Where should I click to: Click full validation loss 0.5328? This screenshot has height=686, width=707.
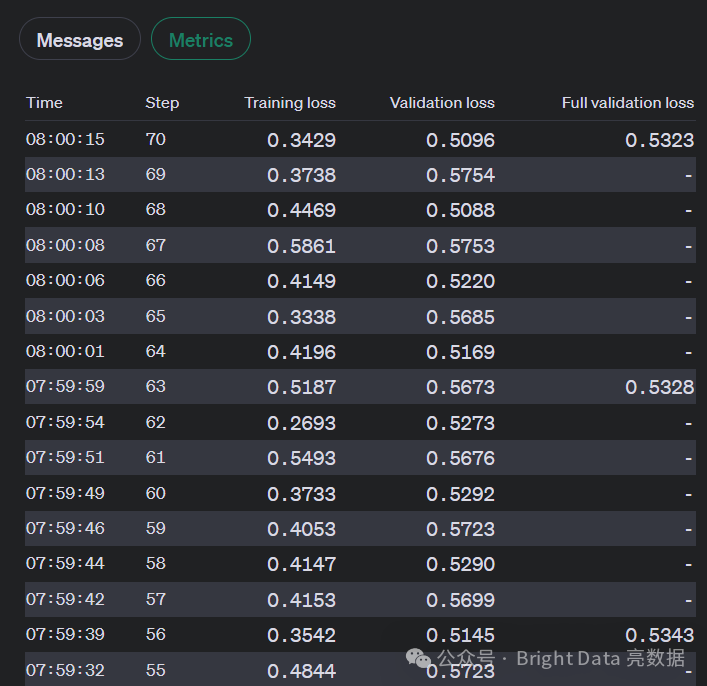(659, 387)
